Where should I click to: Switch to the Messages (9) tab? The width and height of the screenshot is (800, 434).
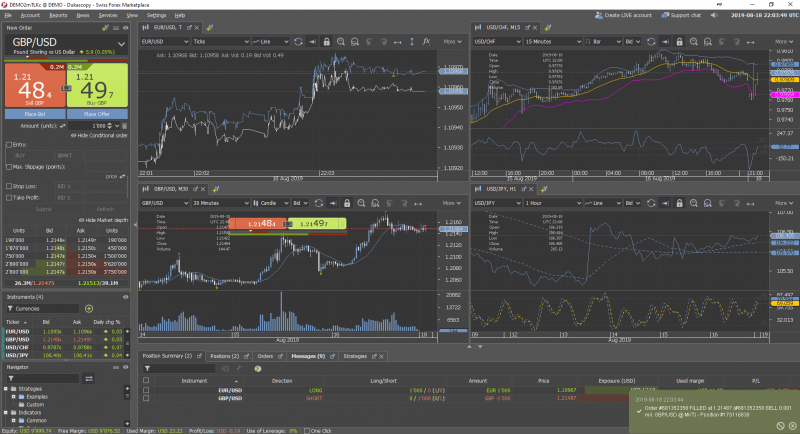[x=308, y=356]
